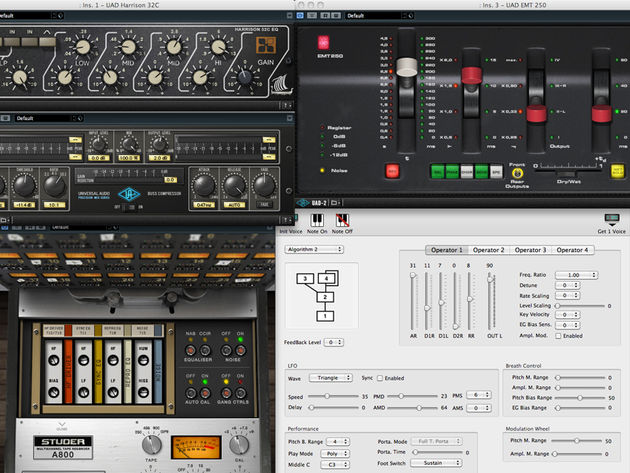
Task: Click the Harrison LOW frequency knob
Action: click(x=83, y=47)
